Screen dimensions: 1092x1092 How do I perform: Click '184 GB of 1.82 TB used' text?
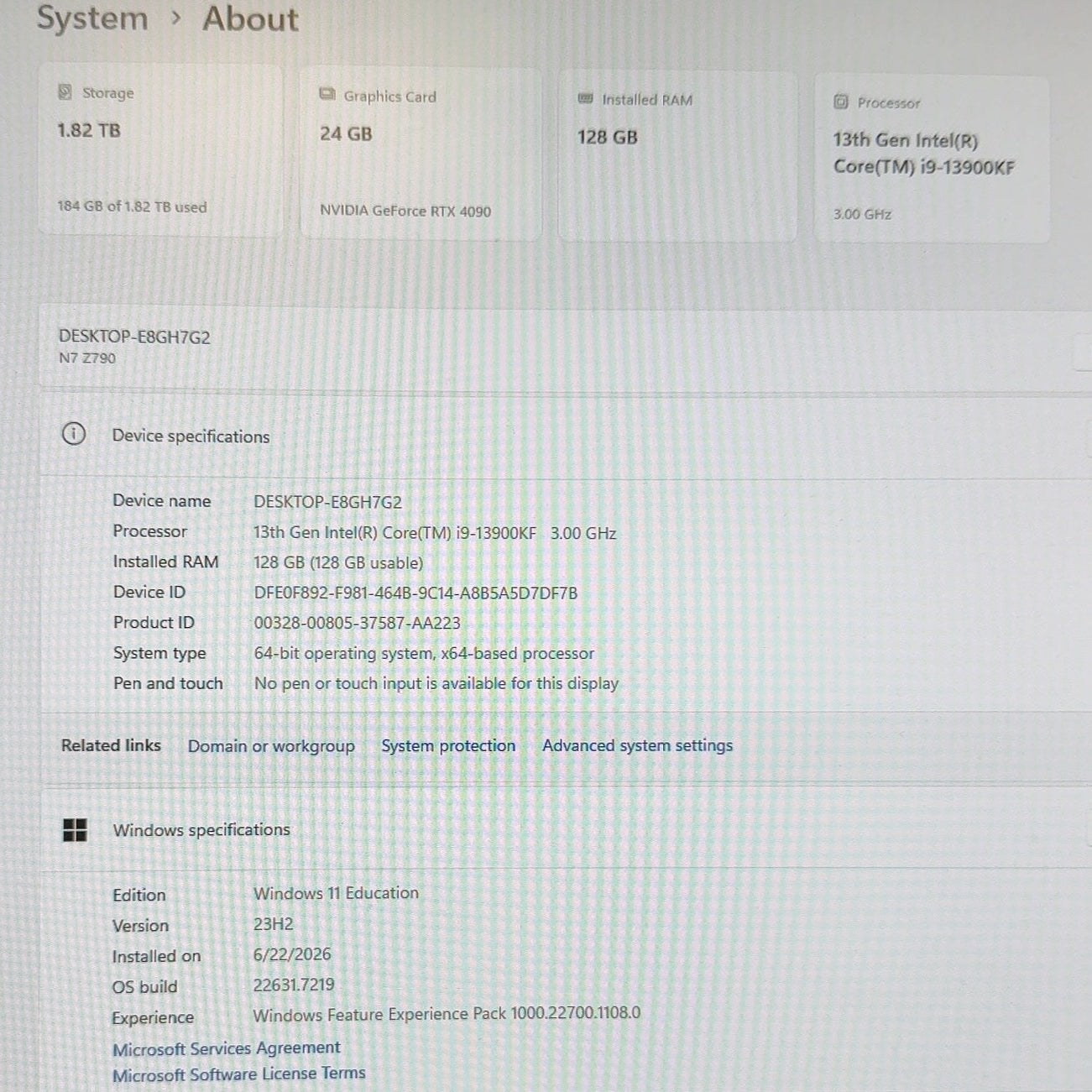tap(132, 206)
